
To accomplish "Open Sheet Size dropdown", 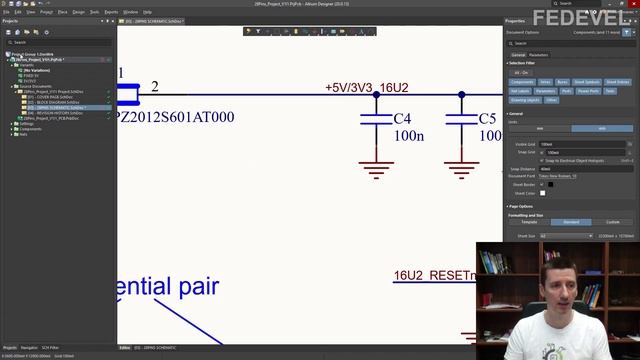I will pos(566,236).
